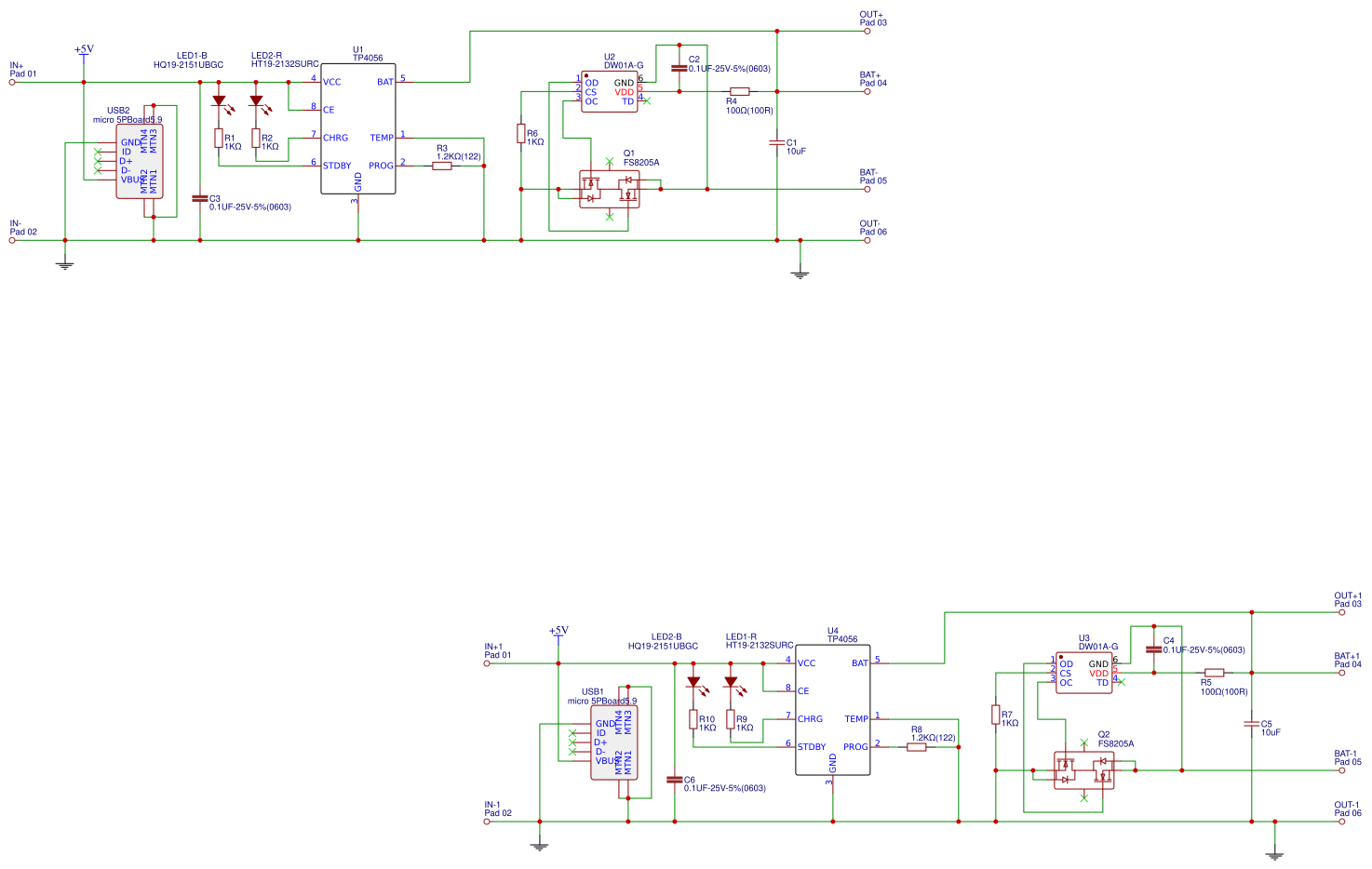This screenshot has width=1372, height=869.
Task: Click the OC pin label on U3
Action: (1067, 683)
